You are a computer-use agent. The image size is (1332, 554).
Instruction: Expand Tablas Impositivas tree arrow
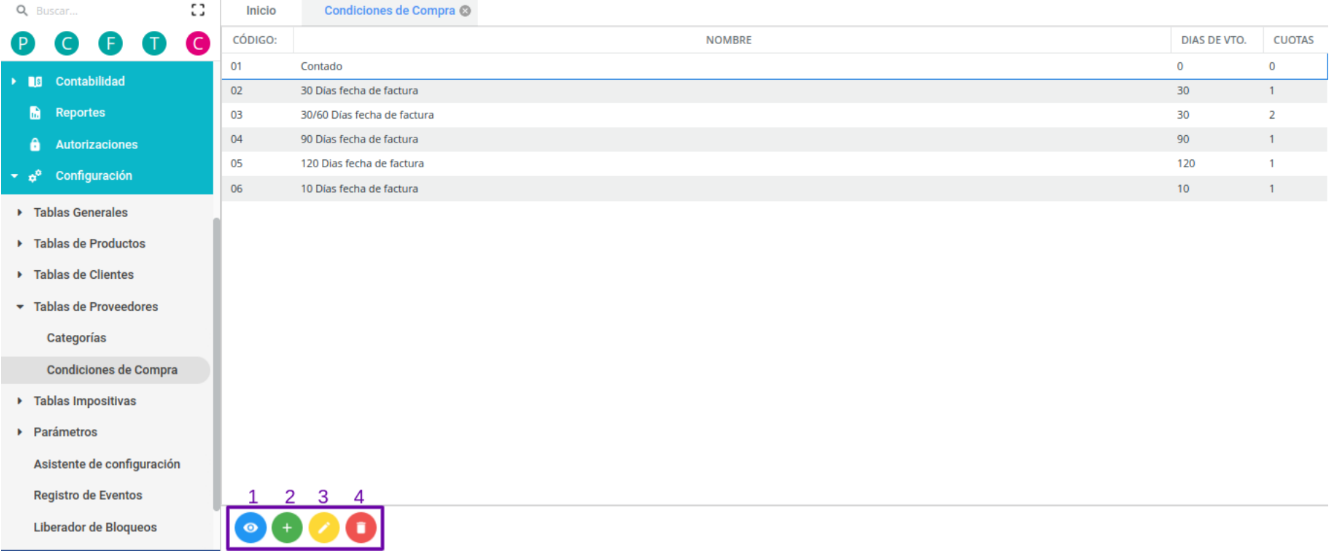pyautogui.click(x=20, y=401)
